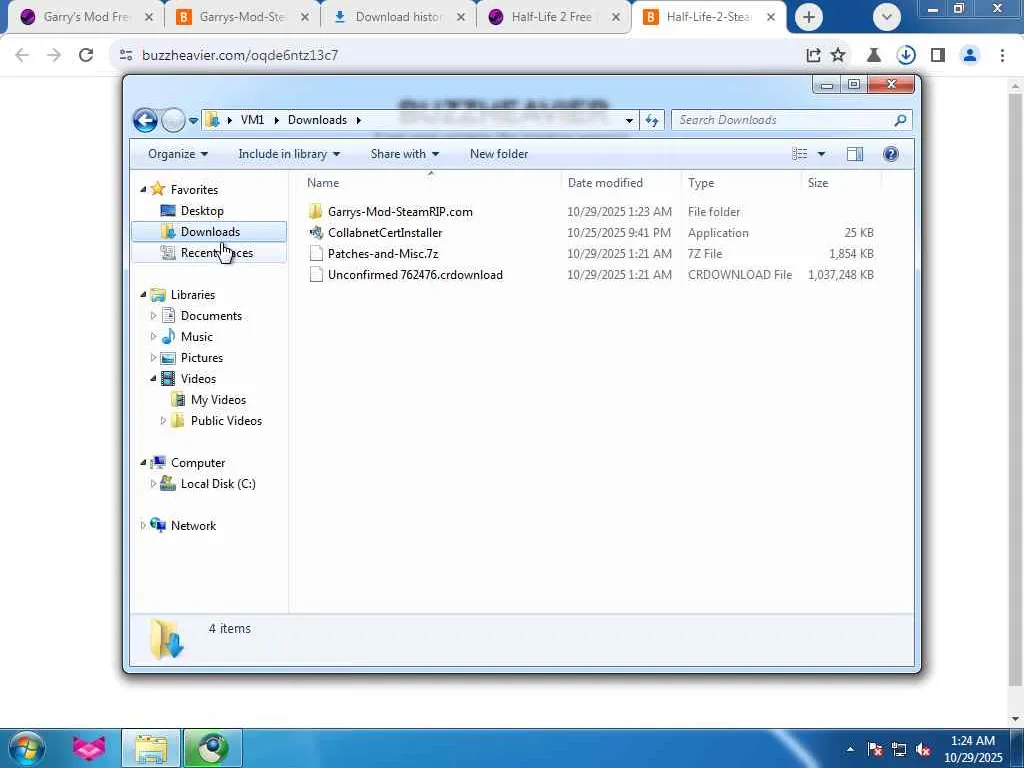
Task: Click the VM1 breadcrumb in address bar
Action: 252,120
